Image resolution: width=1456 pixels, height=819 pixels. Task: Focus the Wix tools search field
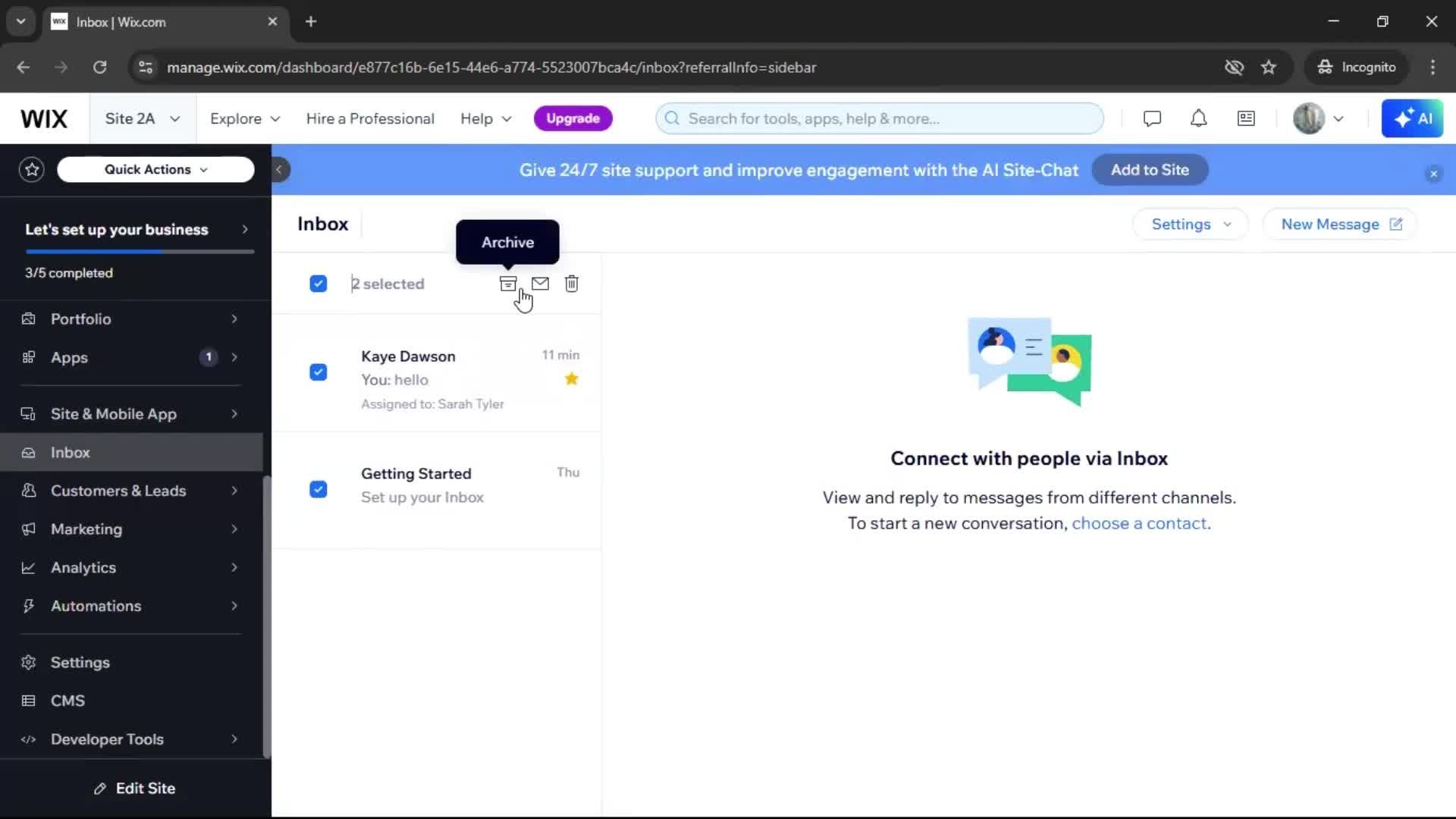[x=880, y=118]
